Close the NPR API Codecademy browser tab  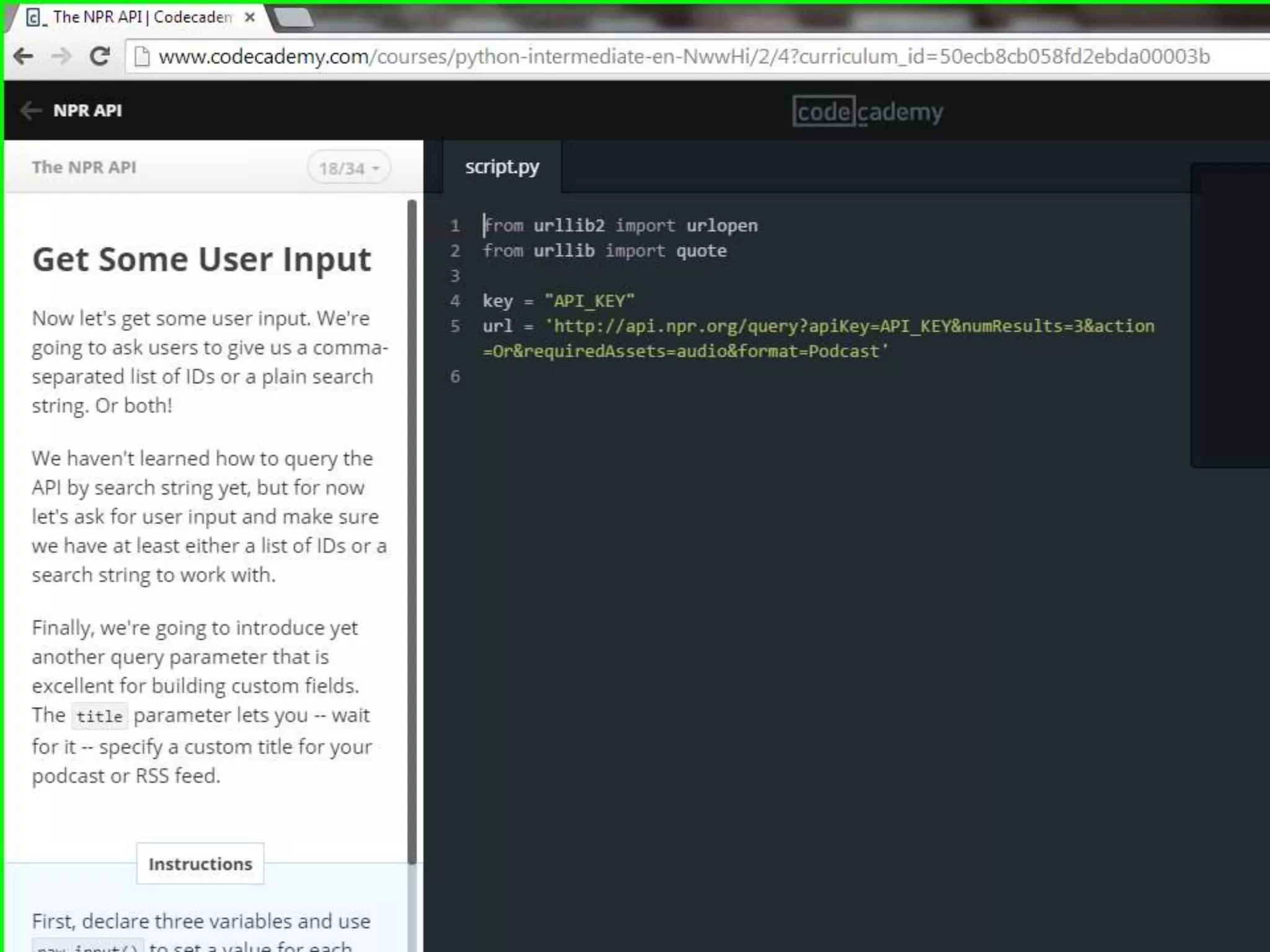tap(249, 17)
